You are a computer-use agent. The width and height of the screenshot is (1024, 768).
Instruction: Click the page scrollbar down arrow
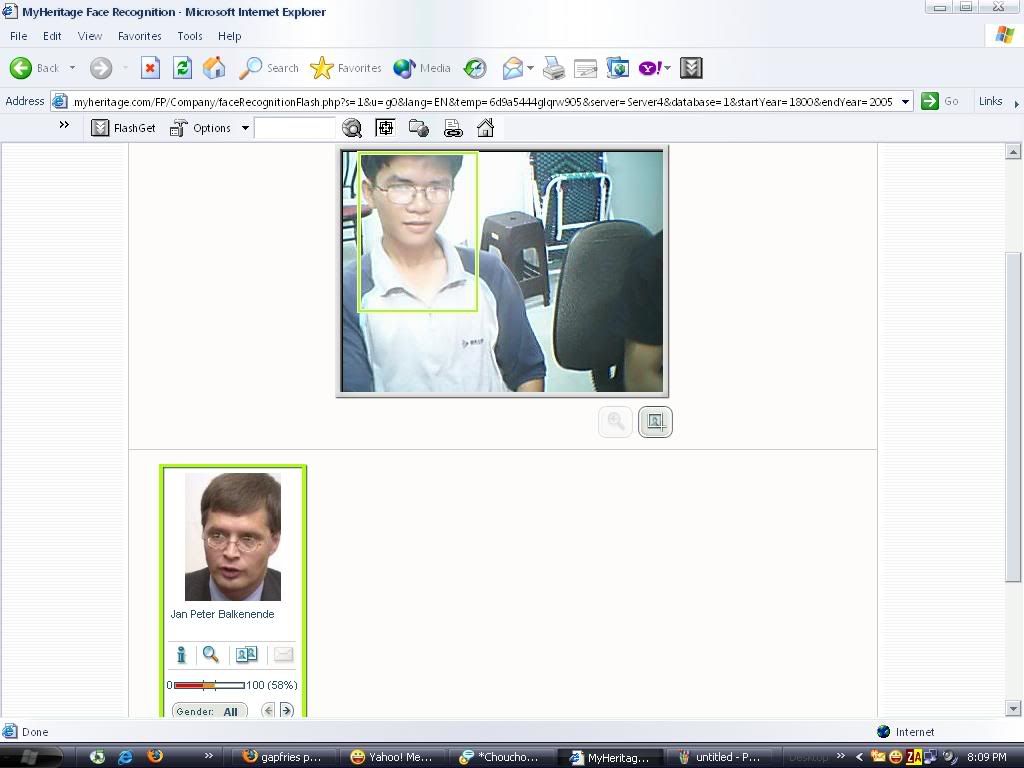(x=1013, y=709)
